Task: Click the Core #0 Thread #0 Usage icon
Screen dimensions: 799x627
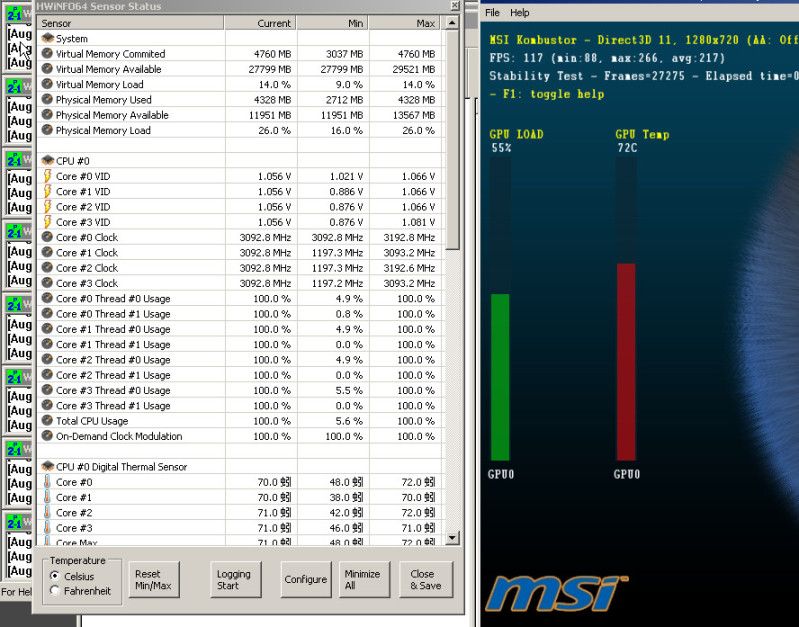Action: tap(47, 298)
